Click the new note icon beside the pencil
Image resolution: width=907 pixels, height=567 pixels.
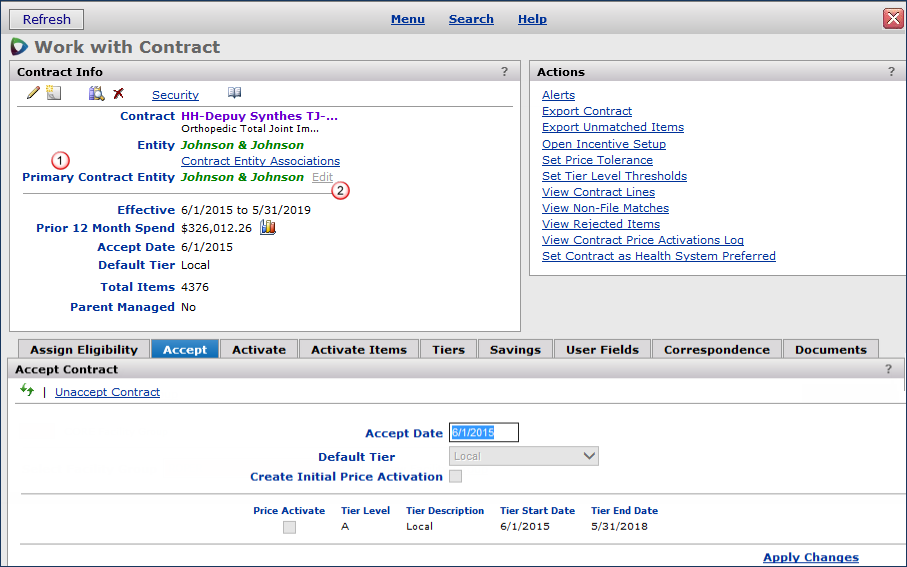click(54, 93)
